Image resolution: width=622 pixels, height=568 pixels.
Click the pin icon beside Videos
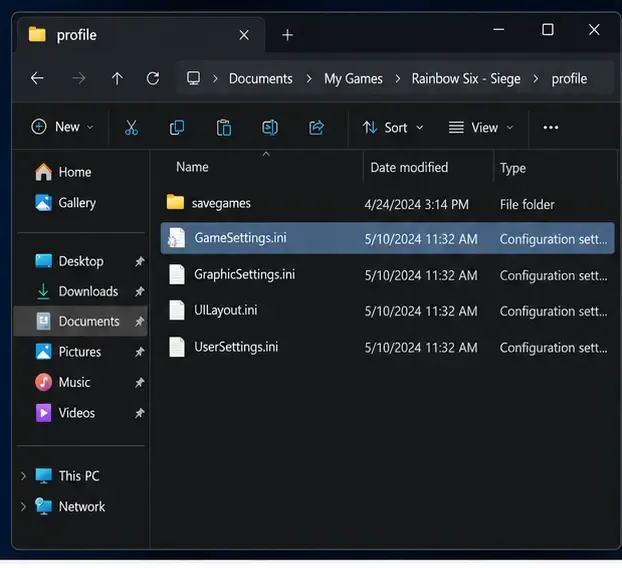pos(139,413)
